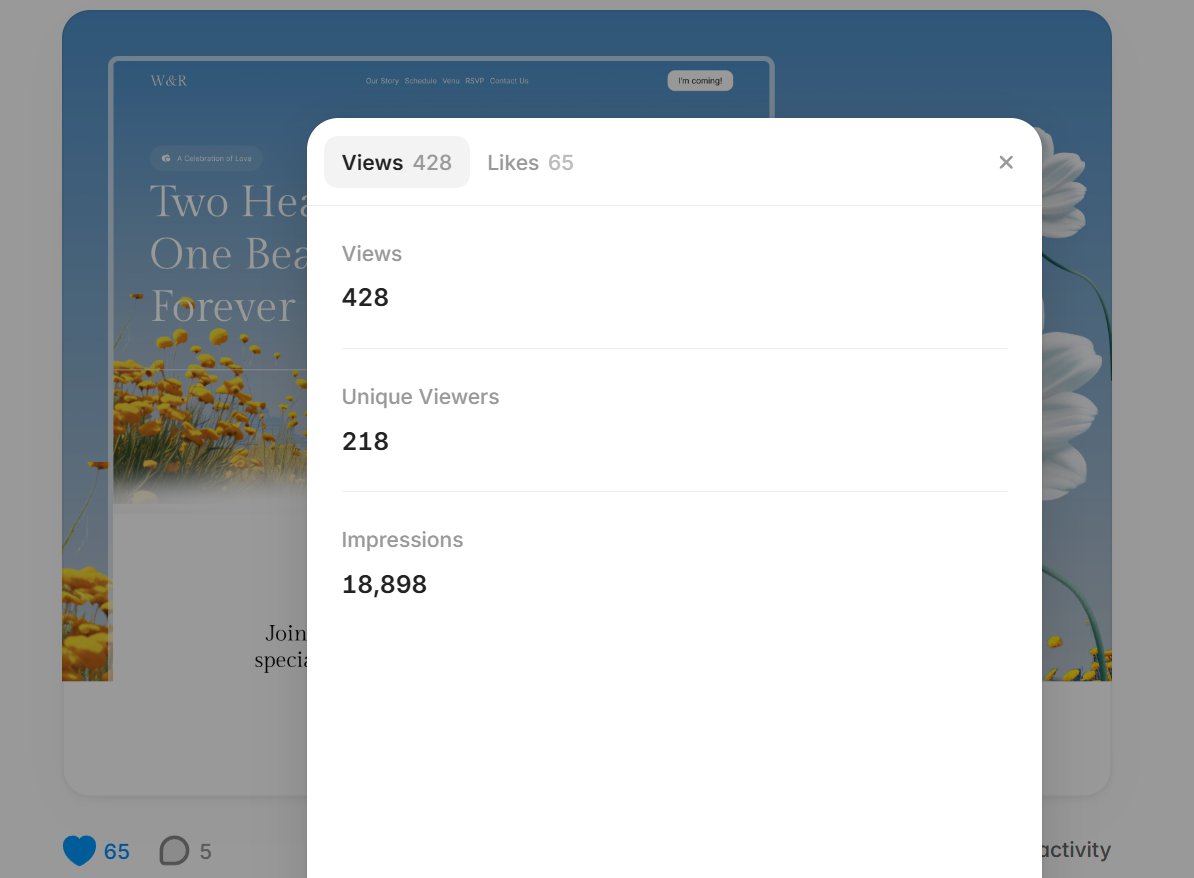Open comments via speech bubble icon

[x=174, y=851]
